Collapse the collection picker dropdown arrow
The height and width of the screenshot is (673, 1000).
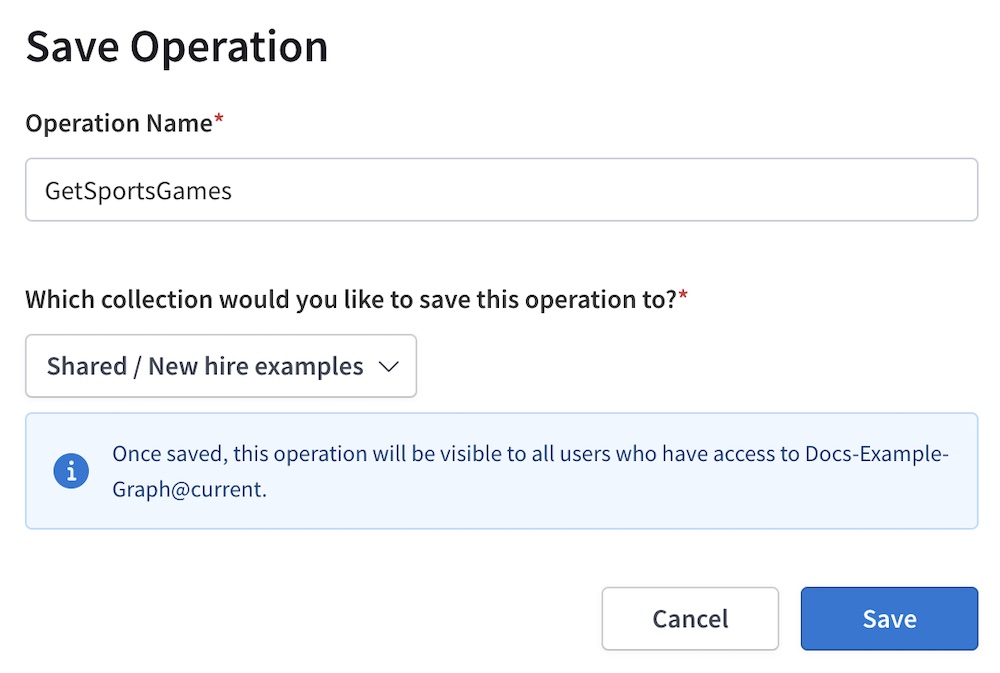pos(390,366)
